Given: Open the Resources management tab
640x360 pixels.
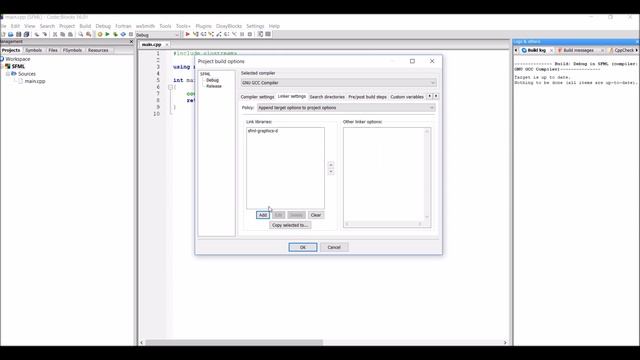Looking at the screenshot, I should (98, 50).
